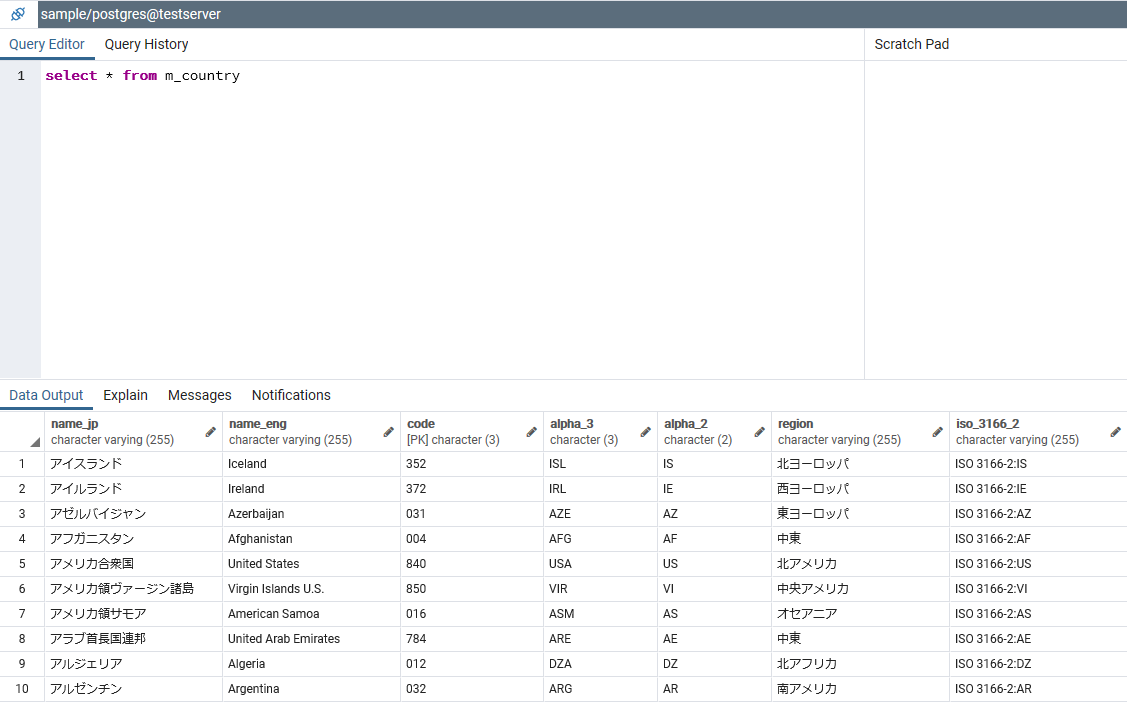Open the Explain tab
Image resolution: width=1127 pixels, height=702 pixels.
pyautogui.click(x=125, y=395)
